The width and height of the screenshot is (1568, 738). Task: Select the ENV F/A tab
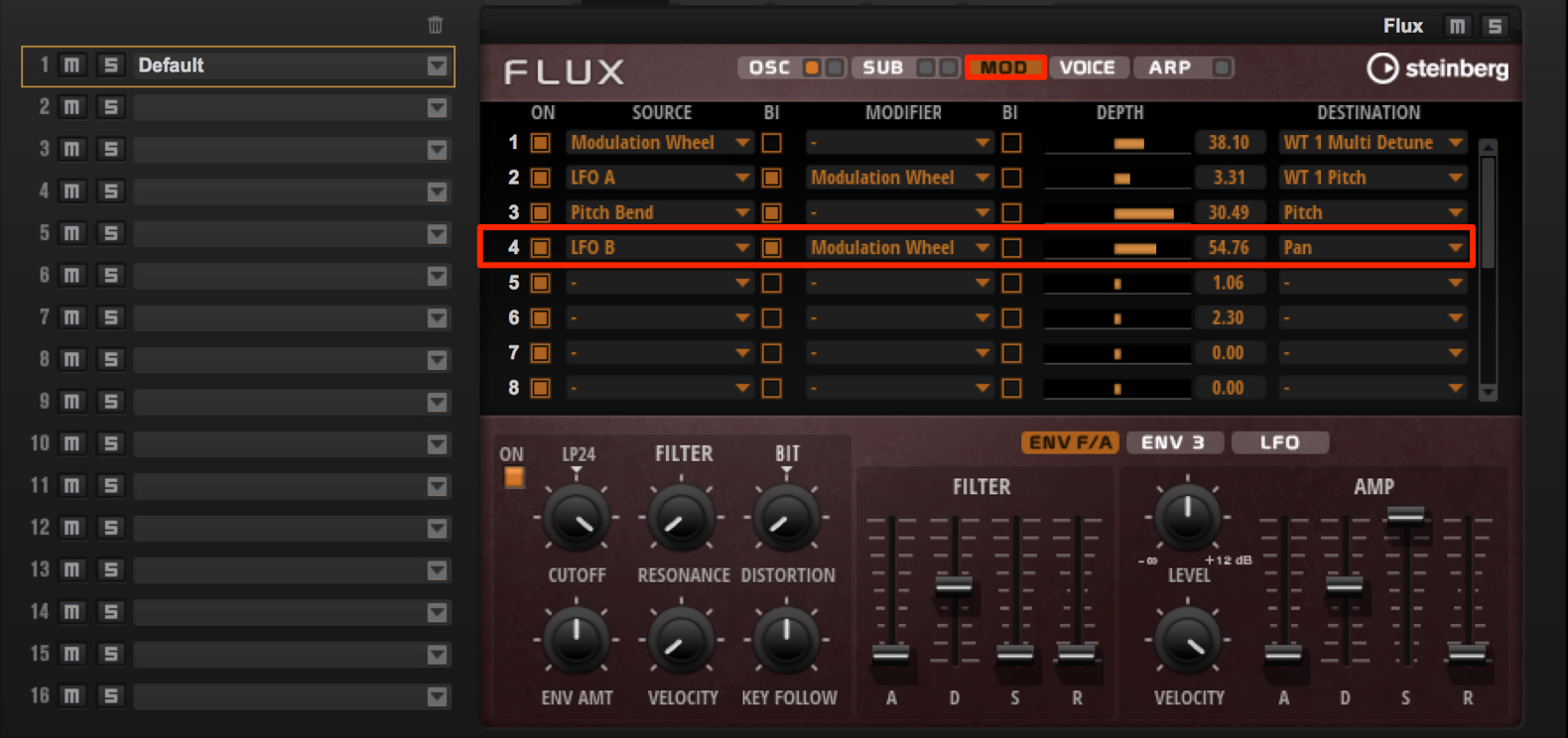1070,442
